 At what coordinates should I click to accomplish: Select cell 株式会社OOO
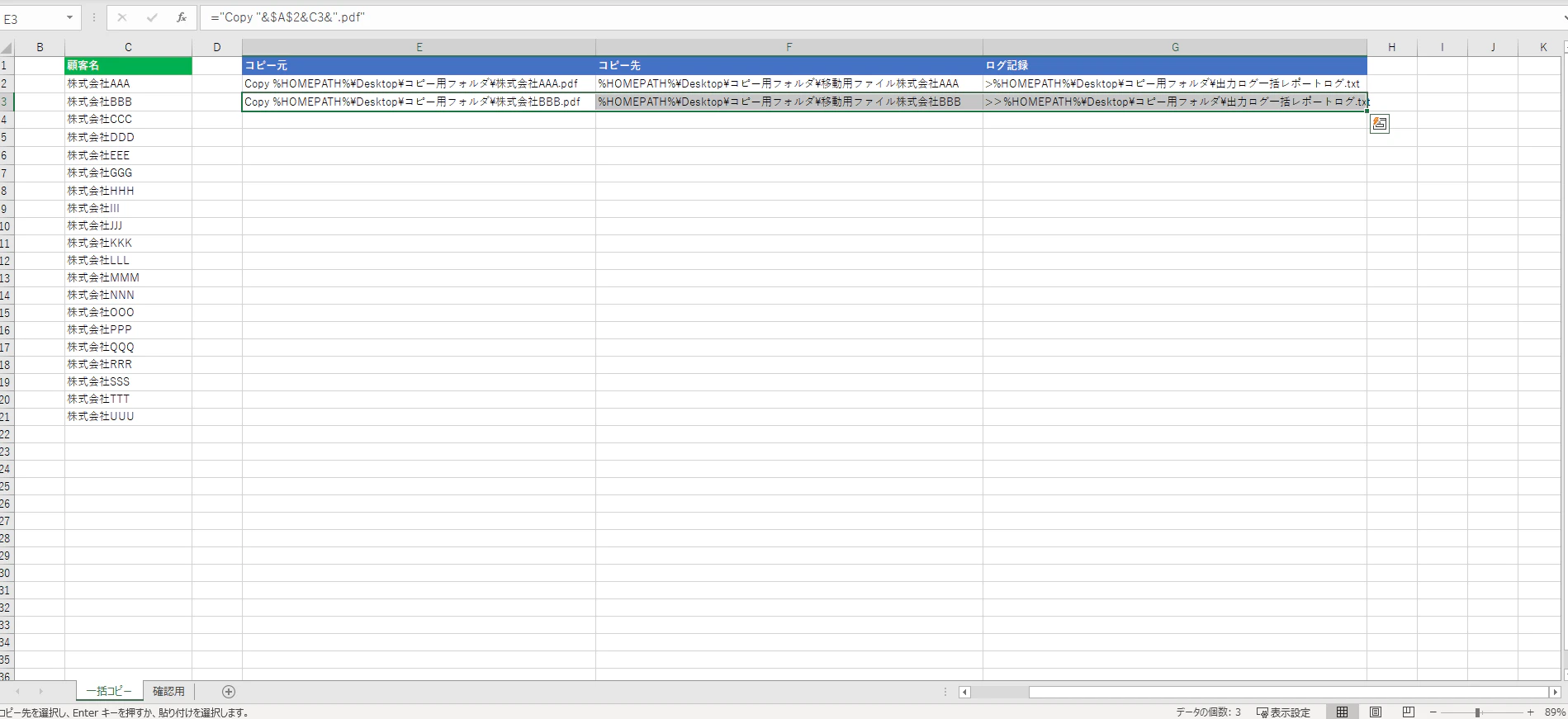point(128,312)
